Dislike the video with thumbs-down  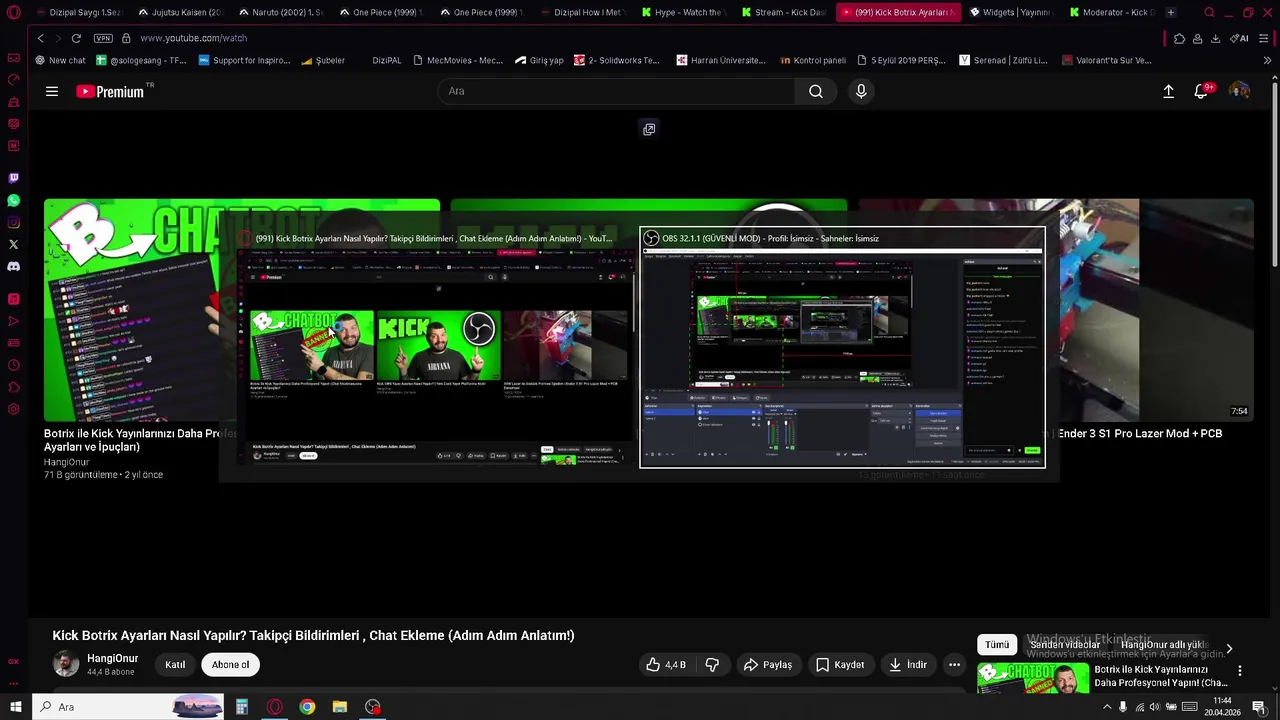(712, 664)
